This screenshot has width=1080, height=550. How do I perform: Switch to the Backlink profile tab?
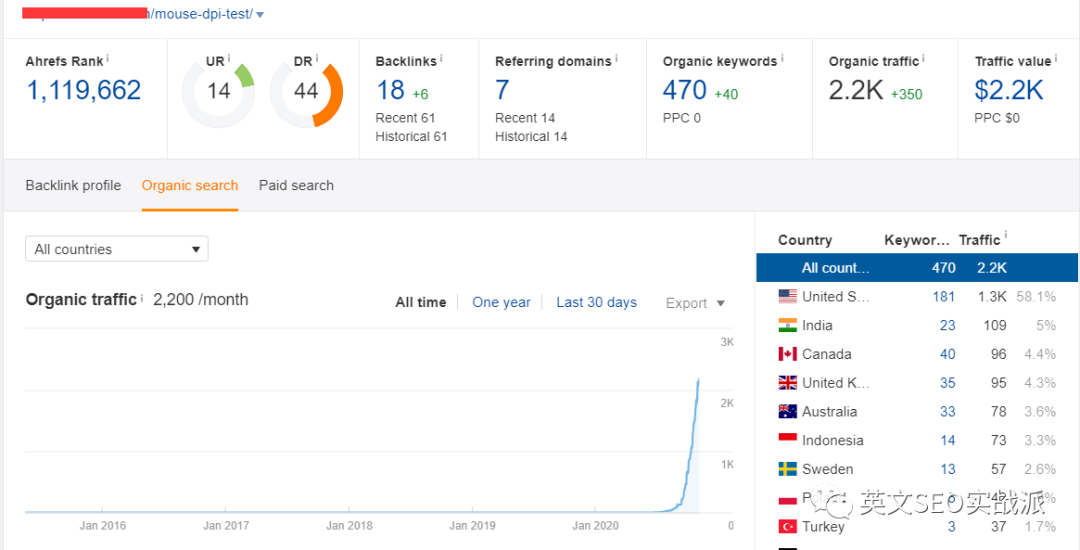pos(73,185)
